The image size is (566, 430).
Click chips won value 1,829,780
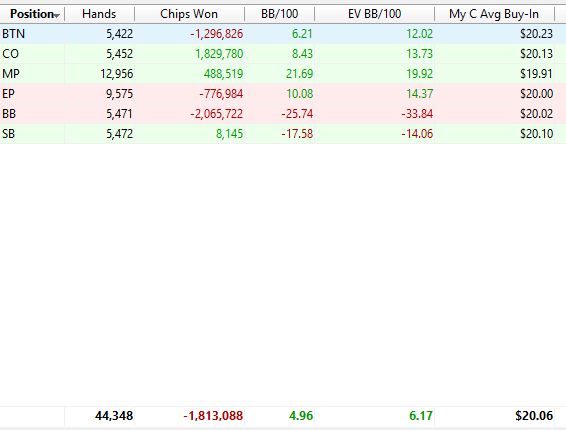(x=219, y=54)
